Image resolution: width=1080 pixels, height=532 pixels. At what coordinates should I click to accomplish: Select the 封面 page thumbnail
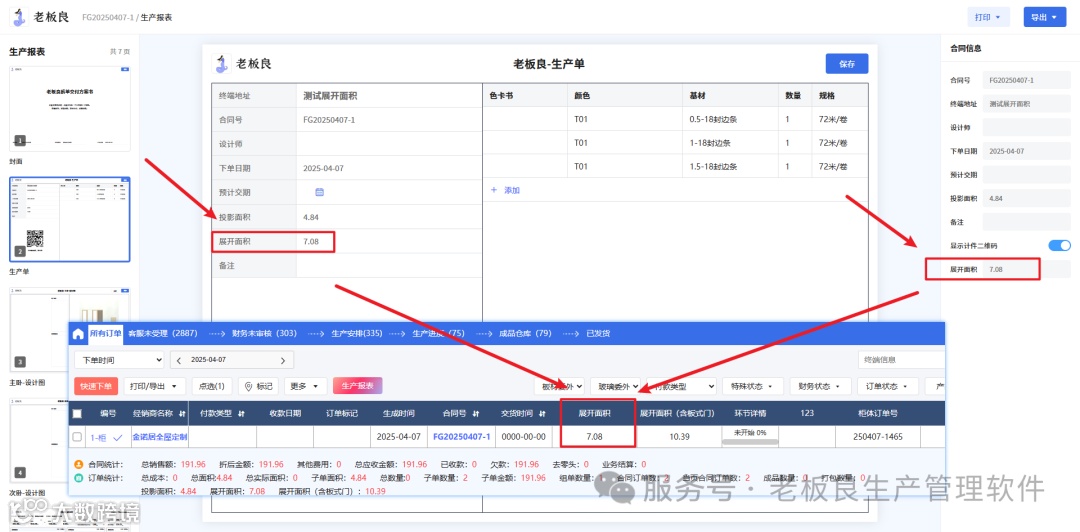coord(70,108)
